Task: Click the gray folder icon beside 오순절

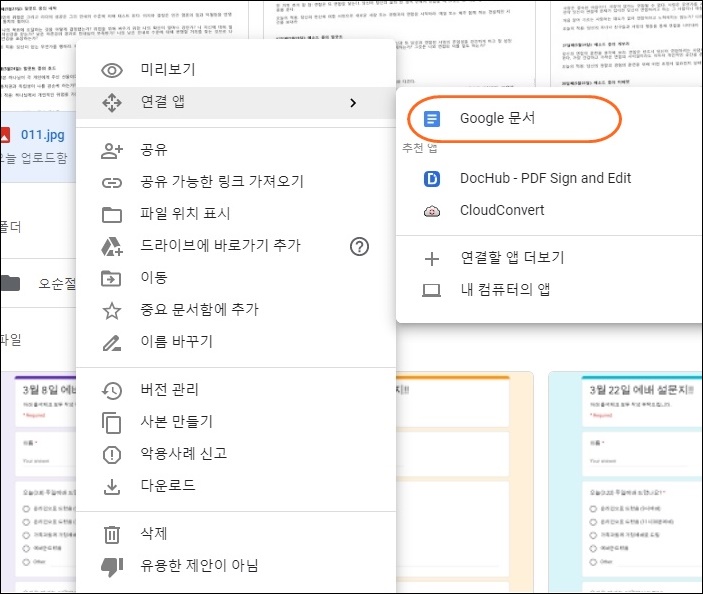Action: (10, 283)
